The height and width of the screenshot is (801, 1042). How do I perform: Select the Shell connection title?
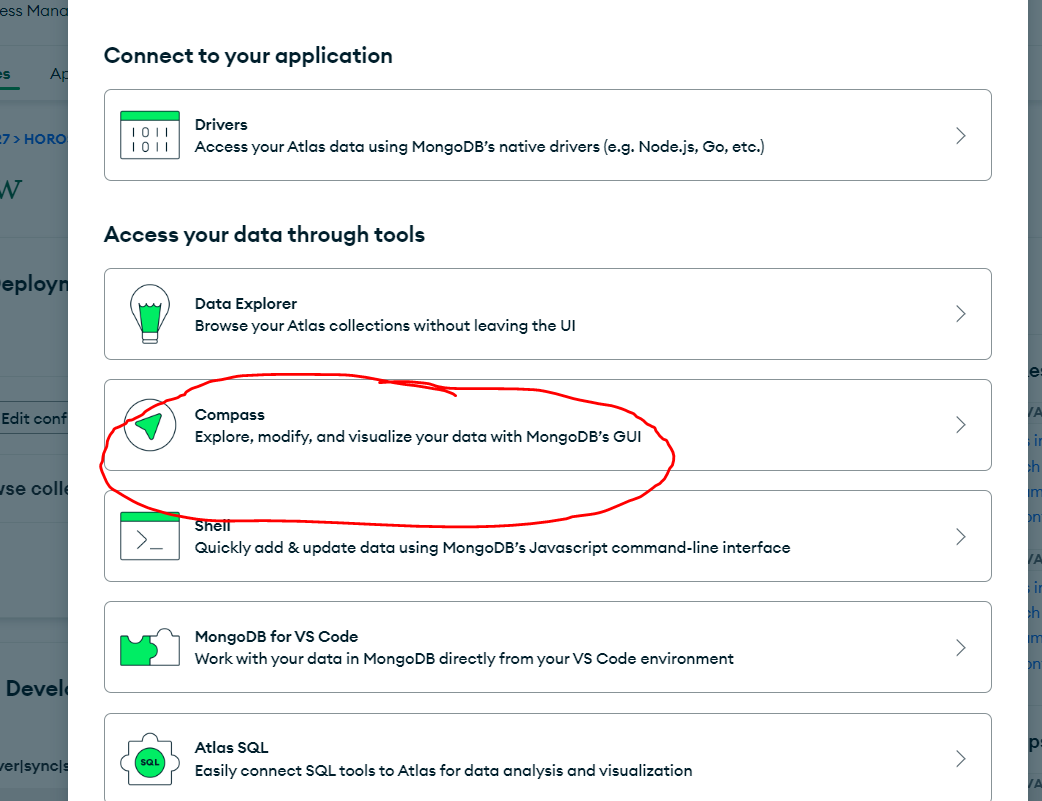click(212, 526)
